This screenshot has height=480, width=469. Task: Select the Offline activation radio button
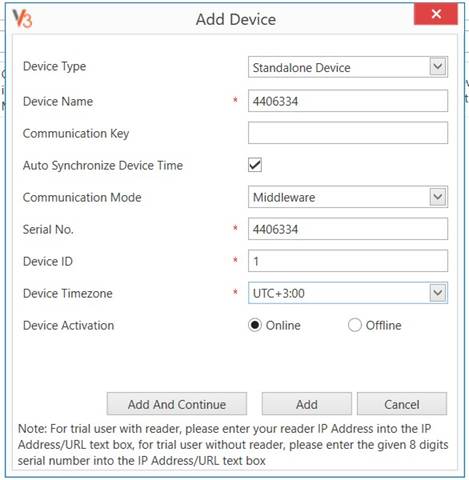355,325
